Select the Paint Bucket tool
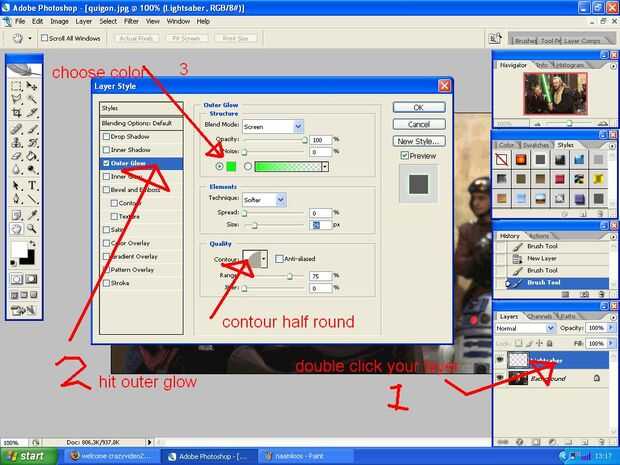620x465 pixels. [32, 156]
